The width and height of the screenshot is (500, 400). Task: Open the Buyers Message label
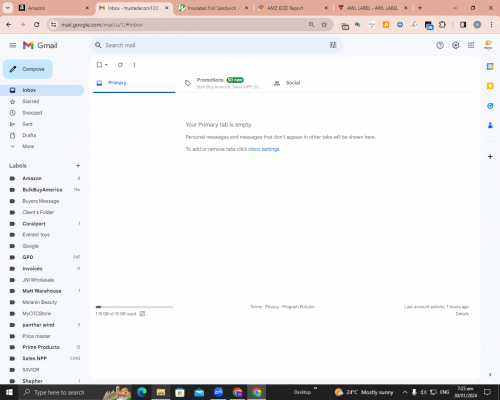pyautogui.click(x=42, y=201)
